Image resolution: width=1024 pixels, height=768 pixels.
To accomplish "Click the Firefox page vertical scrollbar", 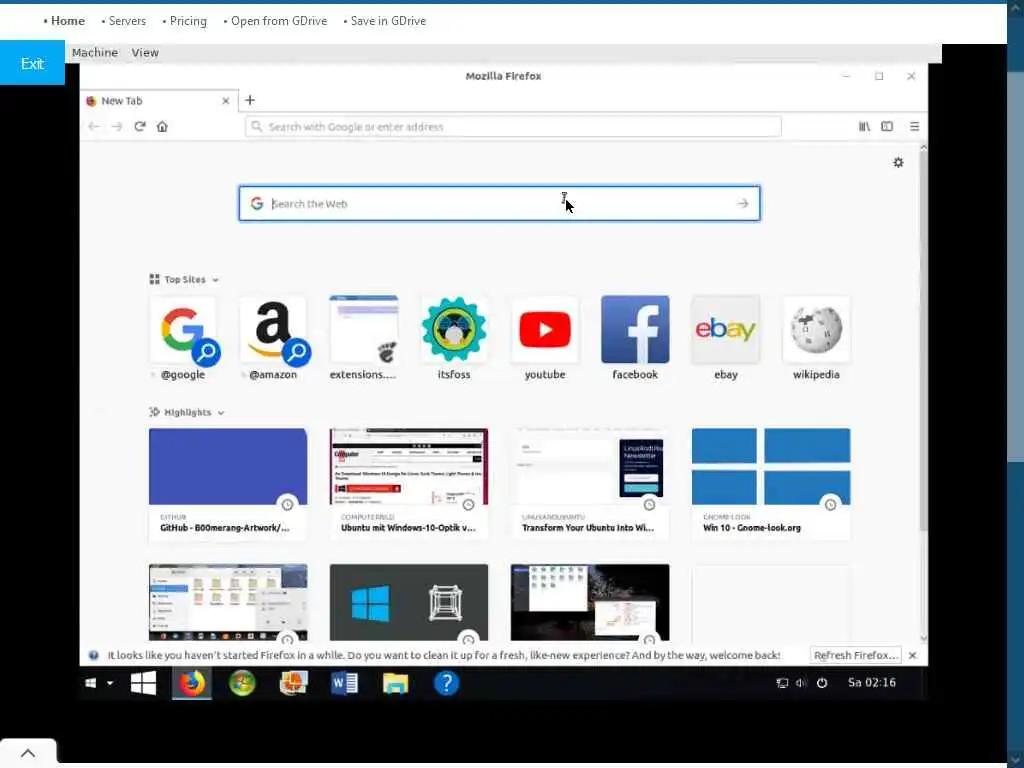I will (x=923, y=340).
